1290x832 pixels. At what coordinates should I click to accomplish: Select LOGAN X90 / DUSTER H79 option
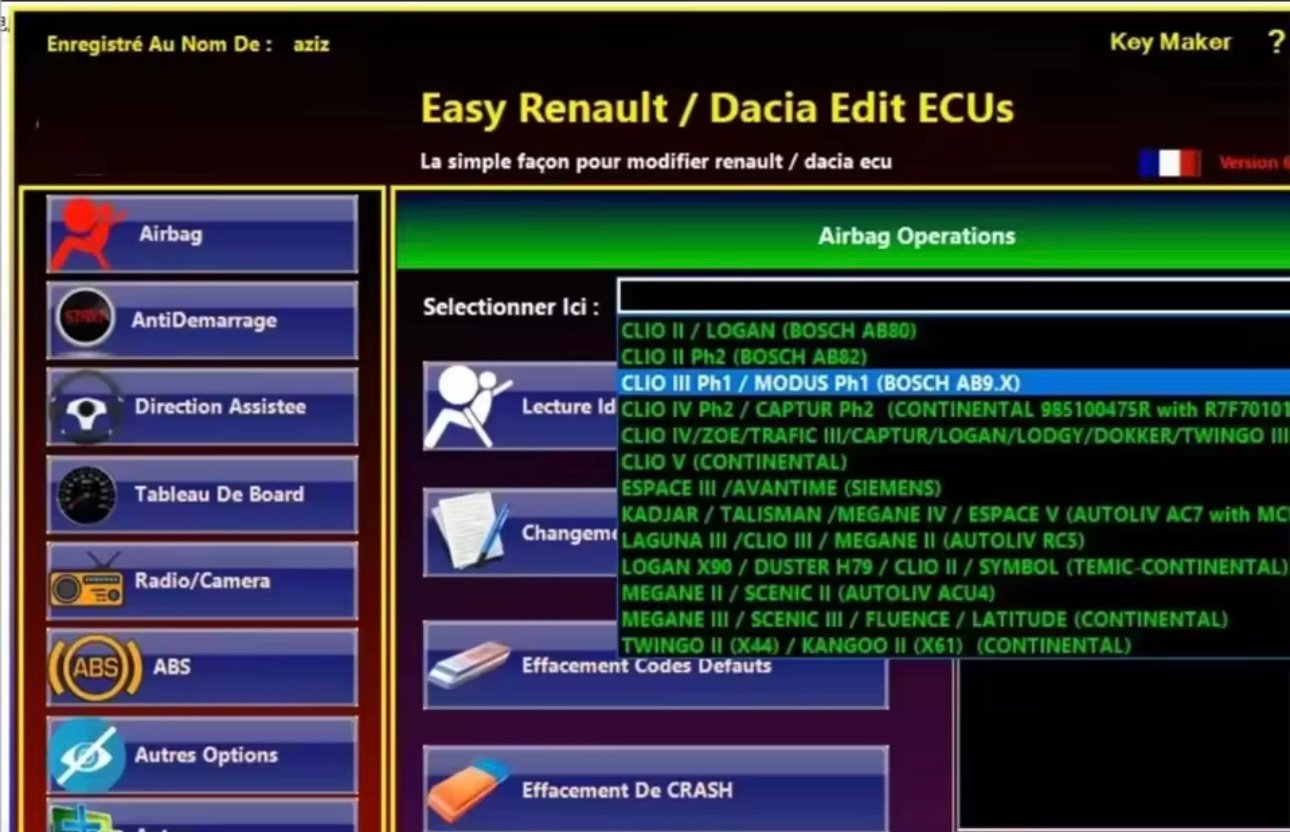pyautogui.click(x=954, y=567)
